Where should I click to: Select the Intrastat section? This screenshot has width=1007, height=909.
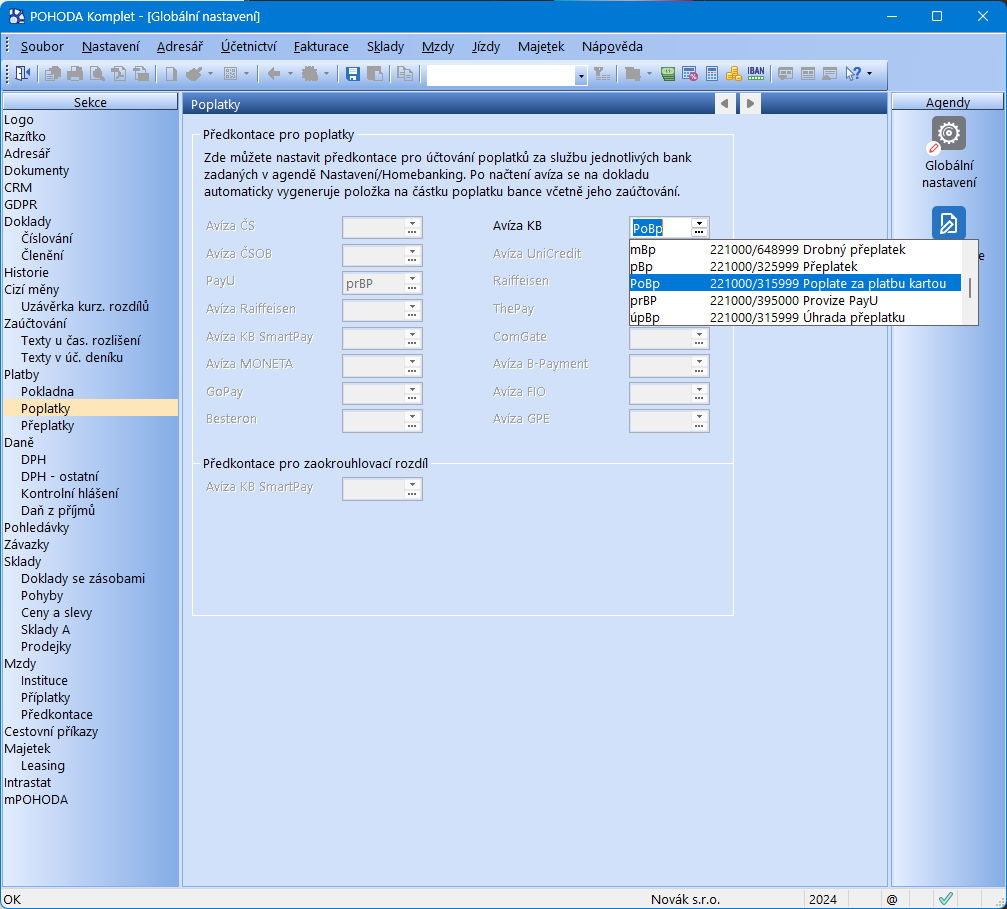pos(27,782)
